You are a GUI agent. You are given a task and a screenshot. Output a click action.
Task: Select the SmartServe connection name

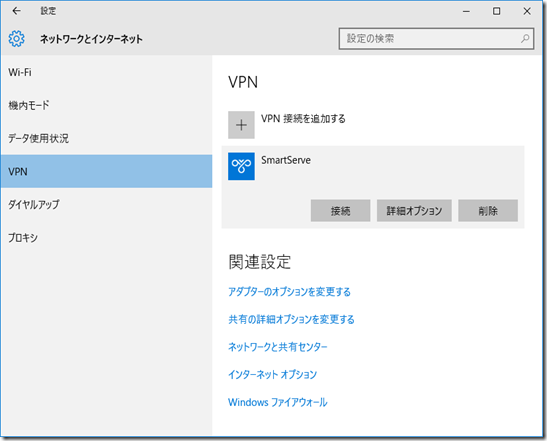[x=286, y=160]
